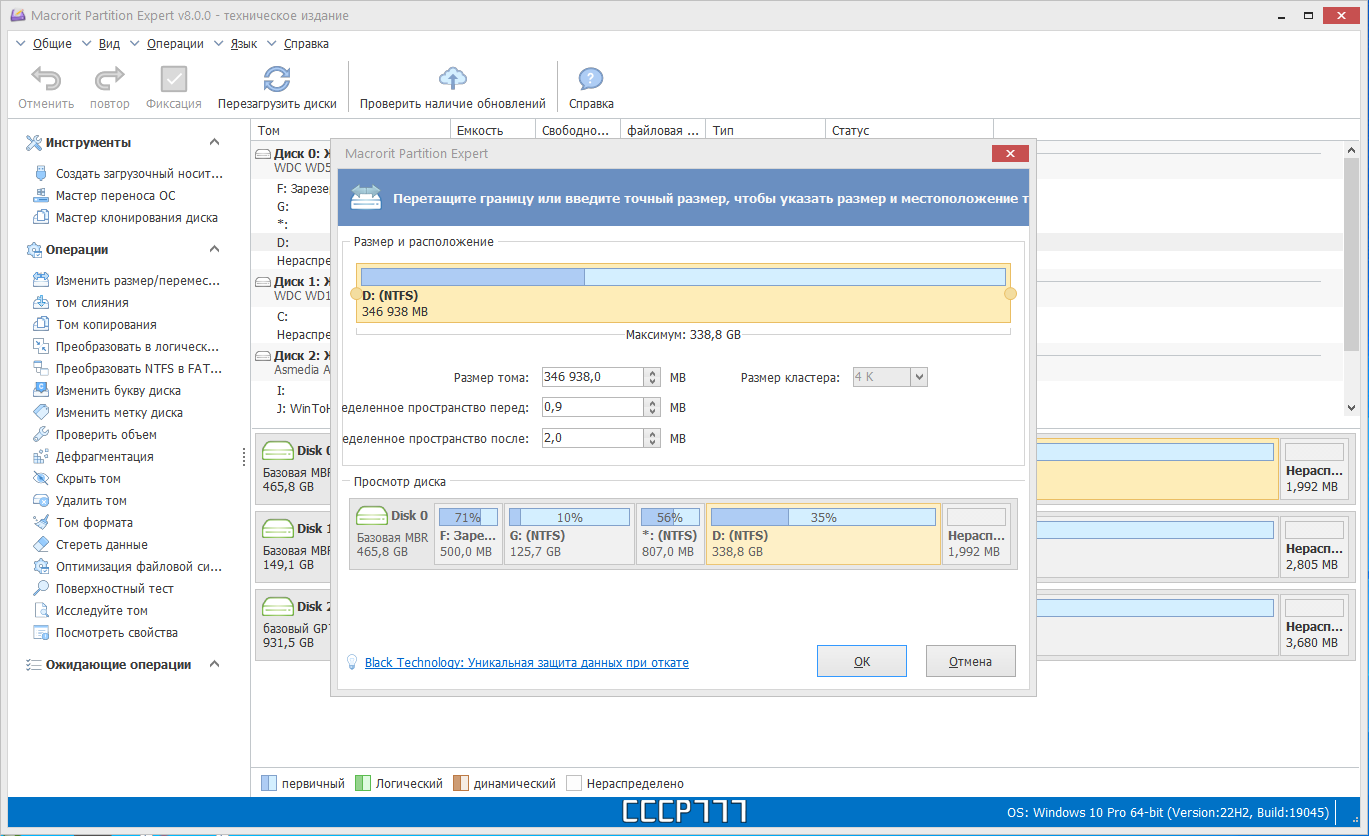Select *: (NTFS) 807,0 MB partition block
Image resolution: width=1369 pixels, height=836 pixels.
pos(670,534)
